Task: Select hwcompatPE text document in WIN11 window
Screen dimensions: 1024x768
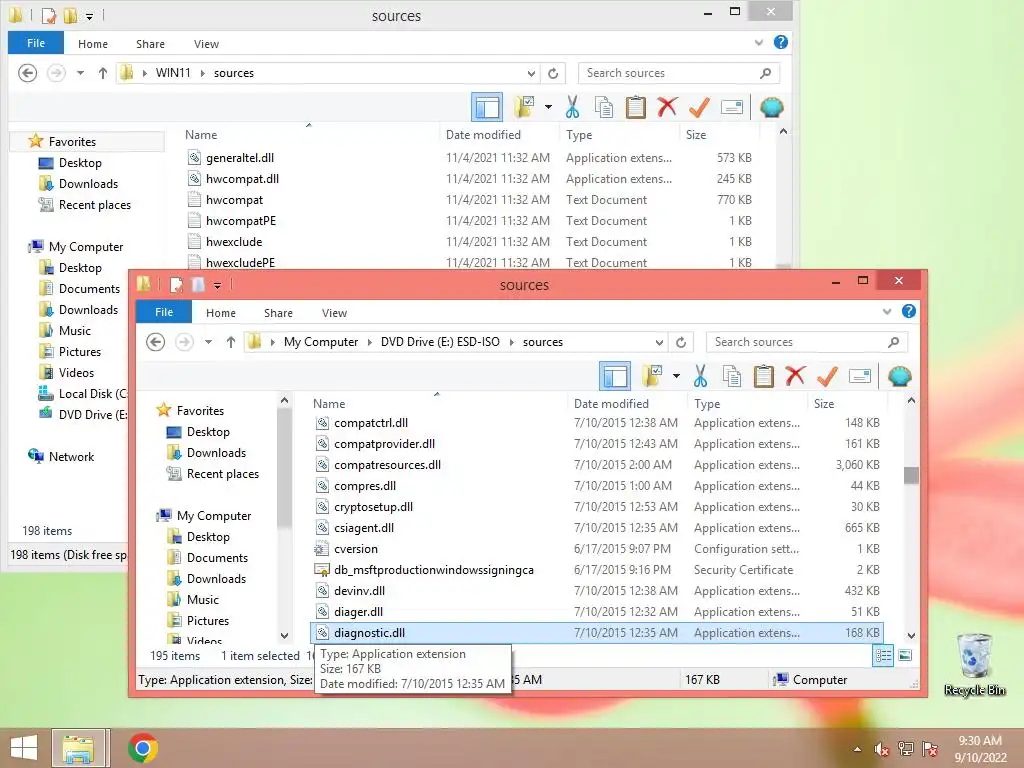Action: click(x=241, y=221)
